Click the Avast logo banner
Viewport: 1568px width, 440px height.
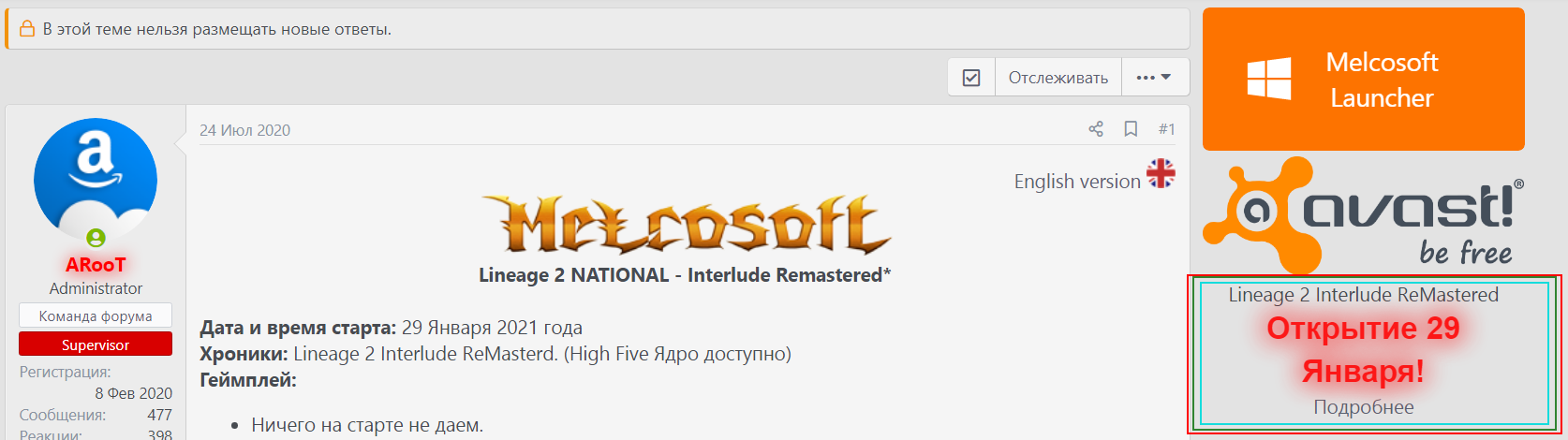pos(1364,214)
